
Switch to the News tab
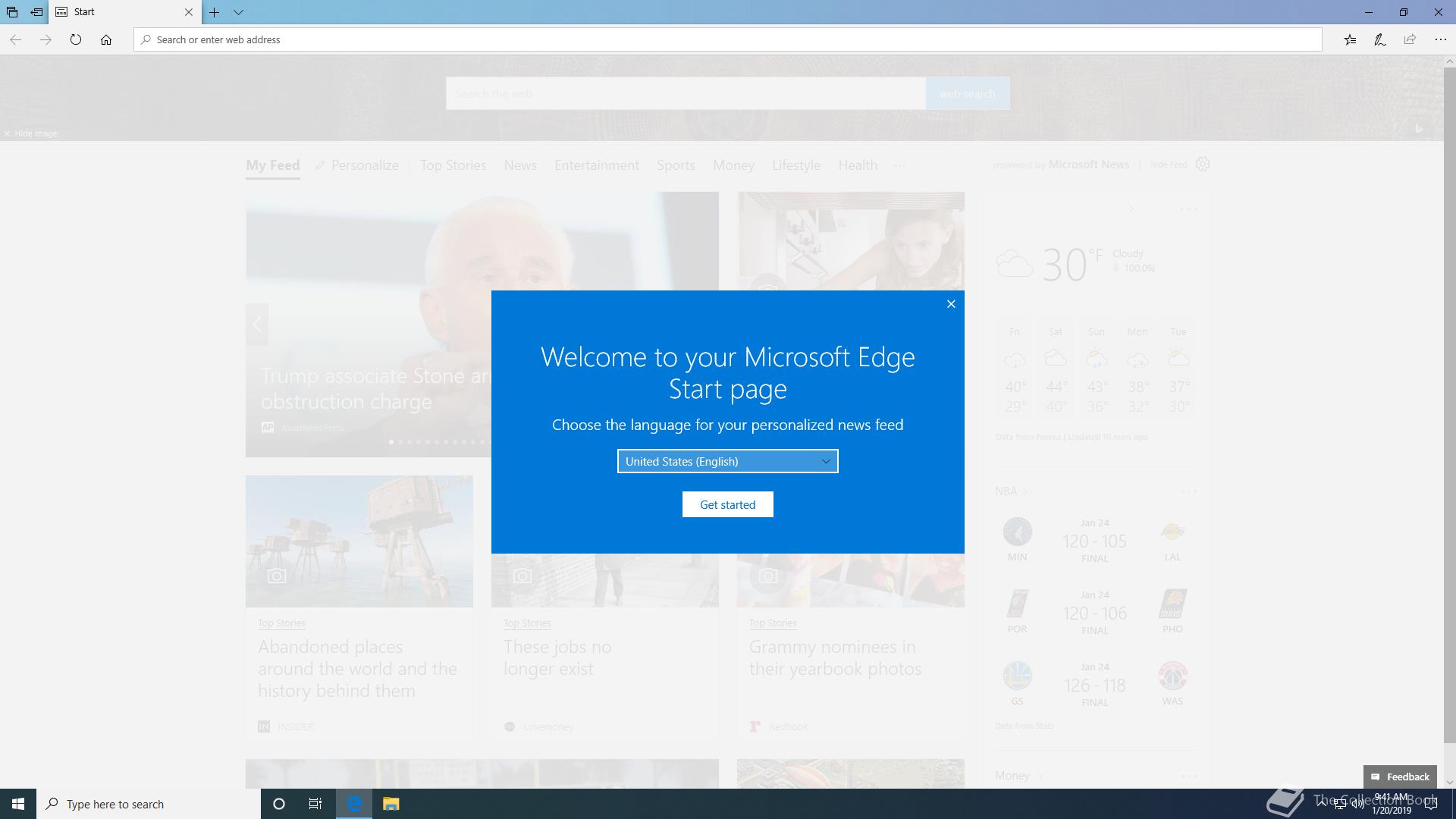point(520,165)
